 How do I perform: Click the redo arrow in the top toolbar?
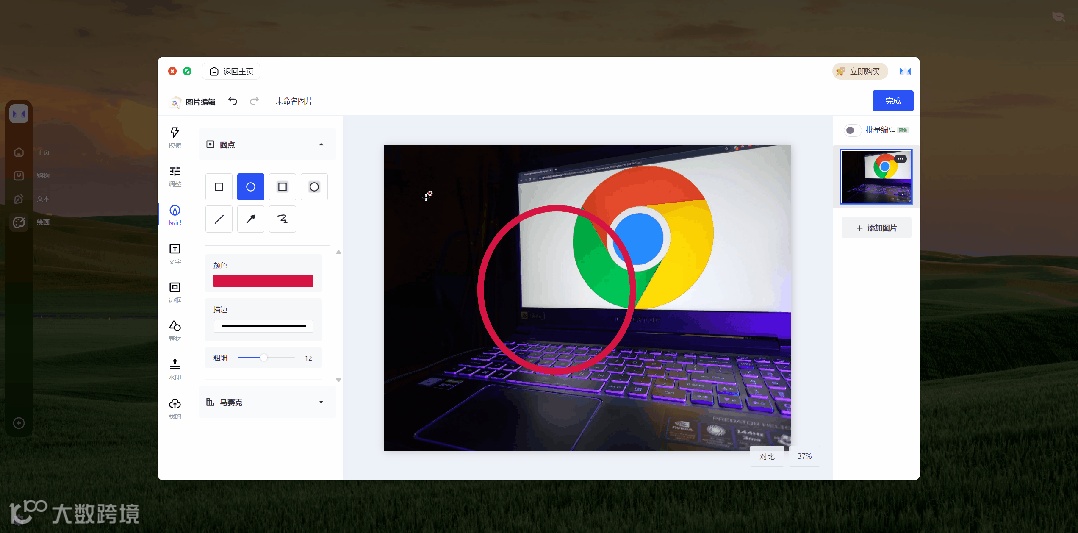click(x=254, y=101)
